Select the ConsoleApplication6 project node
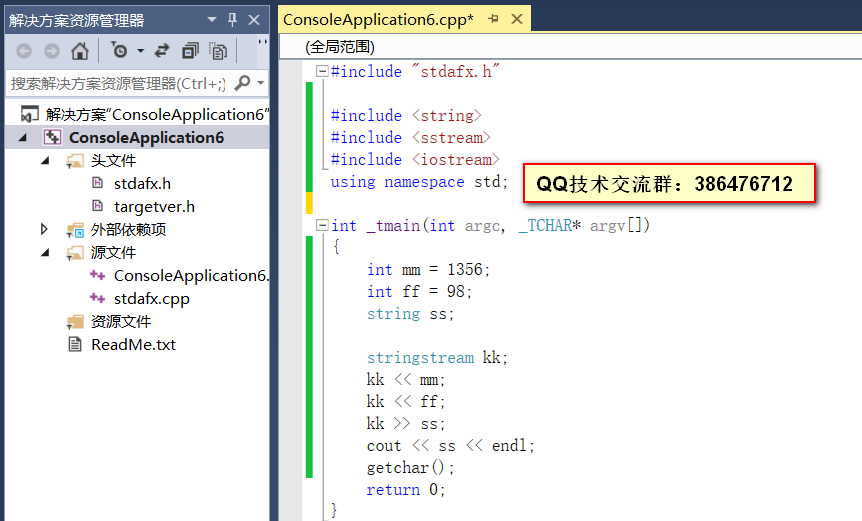The height and width of the screenshot is (521, 862). coord(146,137)
